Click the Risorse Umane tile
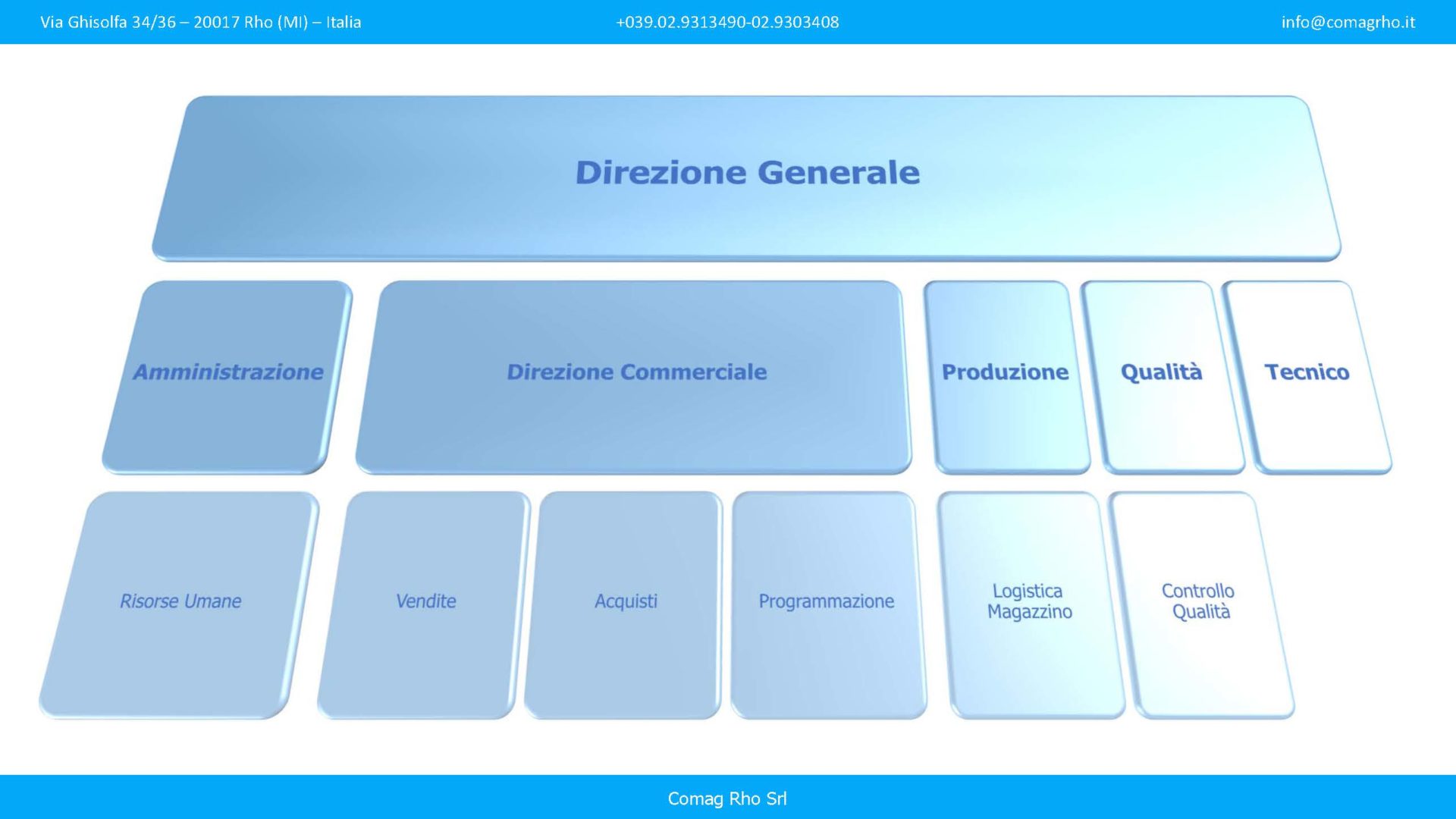The width and height of the screenshot is (1456, 819). coord(180,604)
